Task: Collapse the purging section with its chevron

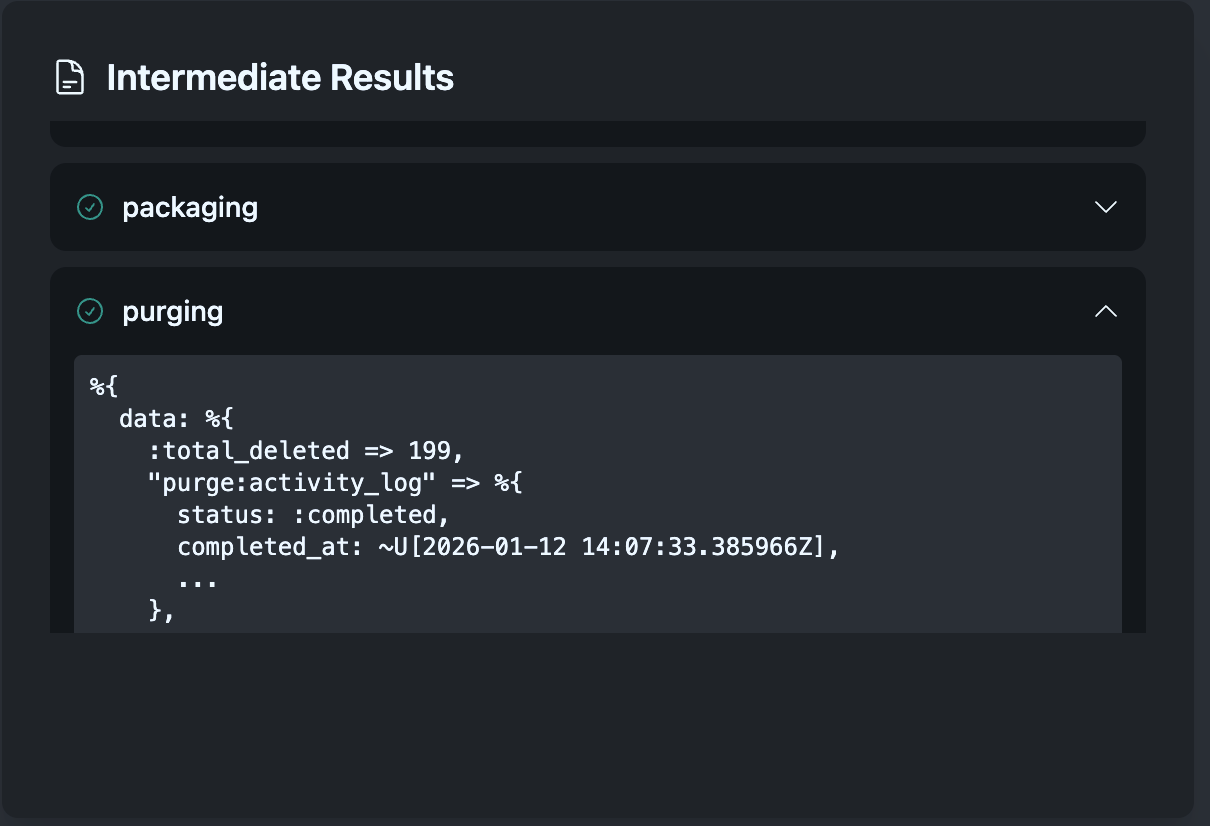Action: pos(1105,311)
